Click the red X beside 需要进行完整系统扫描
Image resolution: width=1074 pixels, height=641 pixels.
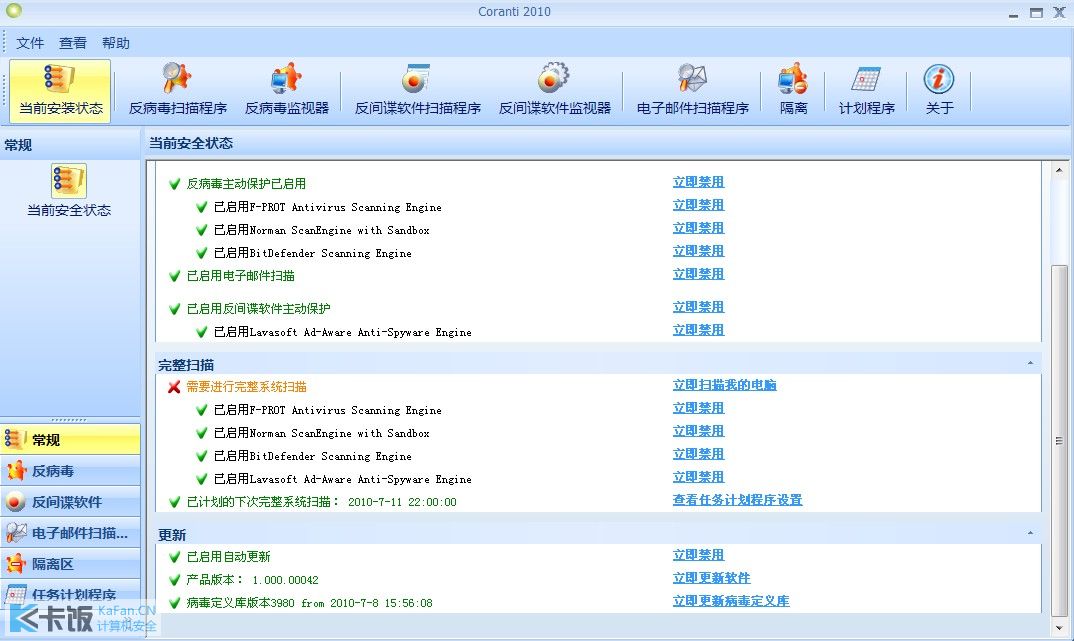click(174, 387)
